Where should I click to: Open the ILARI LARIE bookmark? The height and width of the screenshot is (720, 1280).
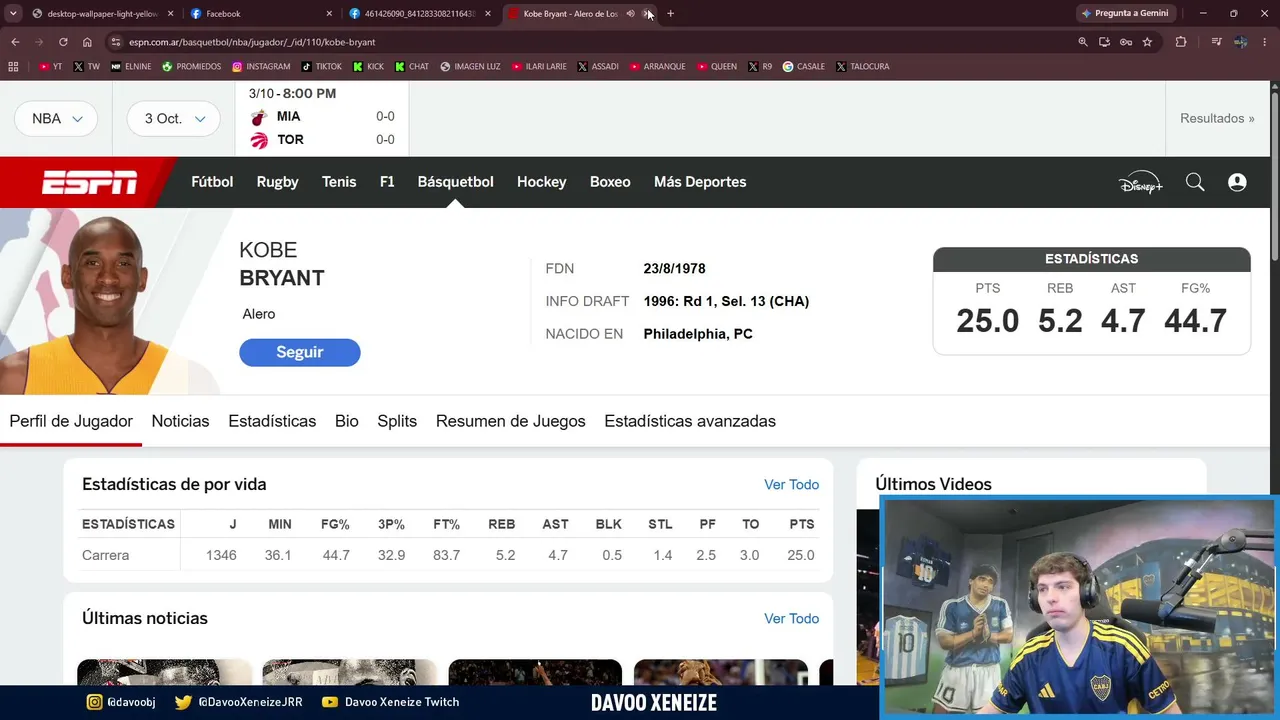[539, 67]
